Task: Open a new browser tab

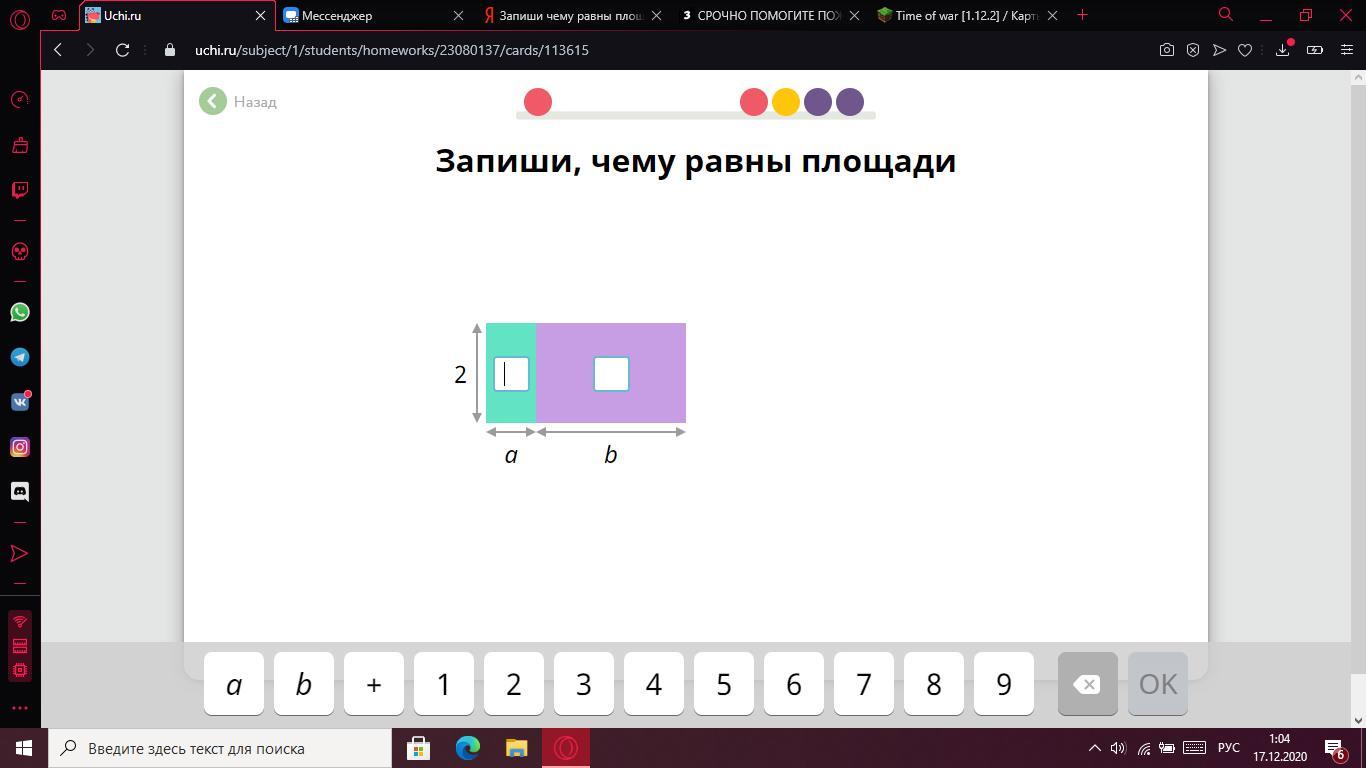Action: tap(1082, 15)
